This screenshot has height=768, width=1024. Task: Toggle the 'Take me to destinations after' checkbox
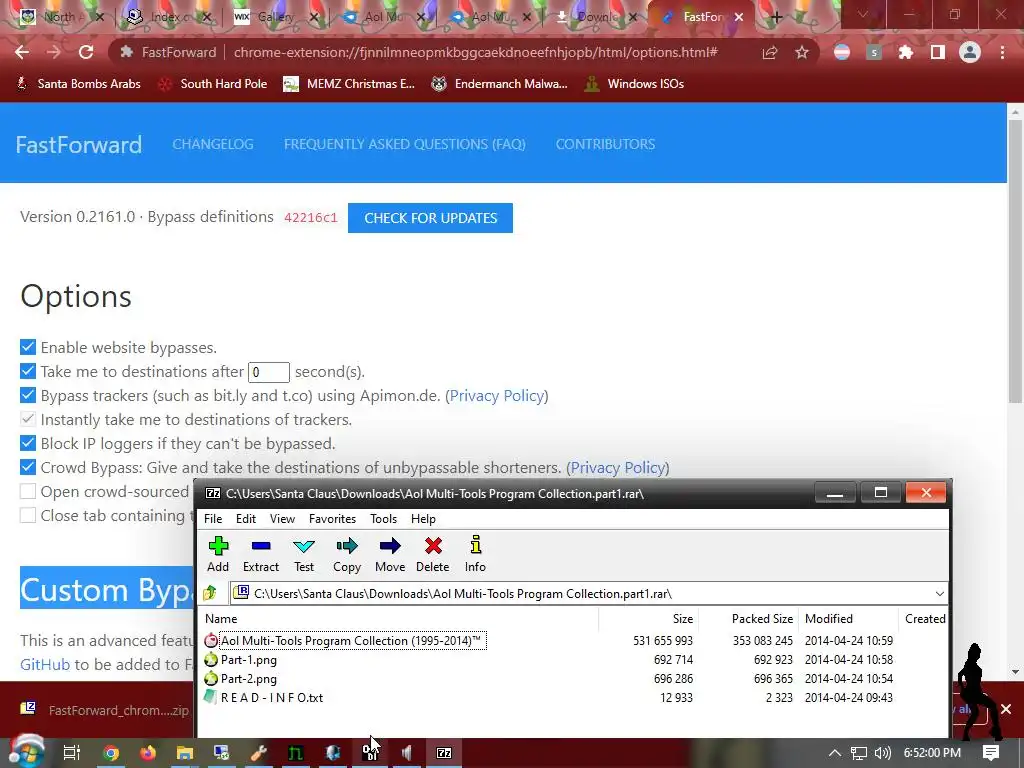point(27,371)
